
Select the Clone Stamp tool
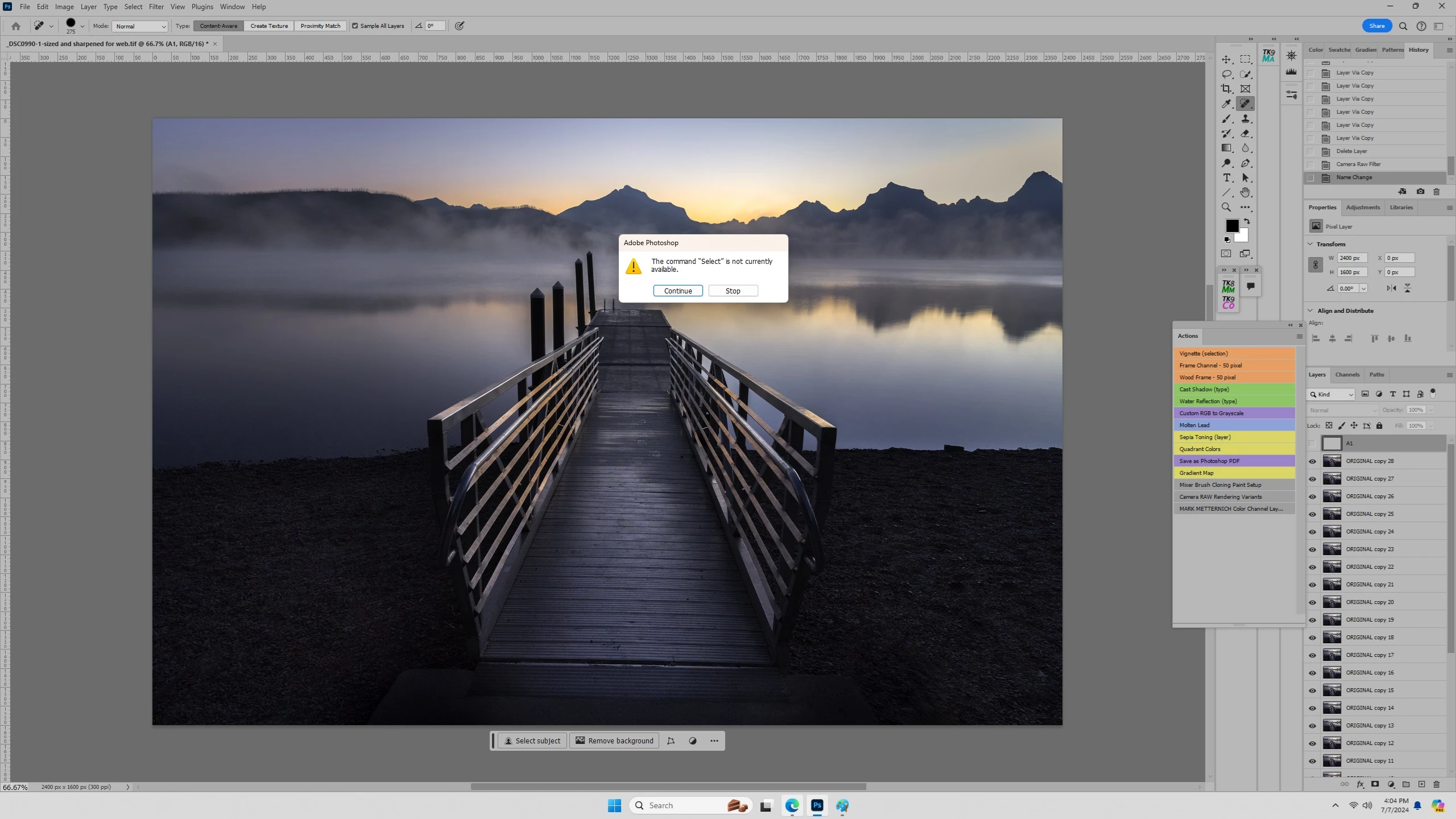[1245, 118]
